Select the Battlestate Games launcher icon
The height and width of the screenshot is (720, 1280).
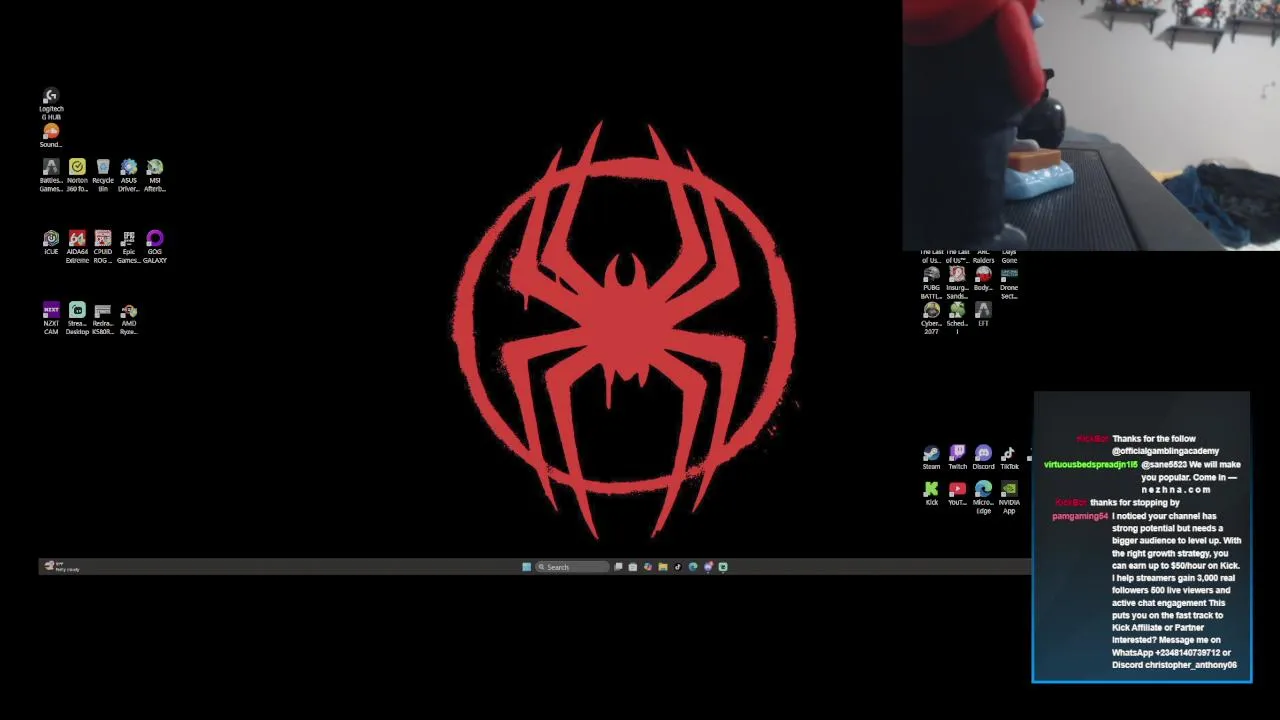[x=51, y=175]
